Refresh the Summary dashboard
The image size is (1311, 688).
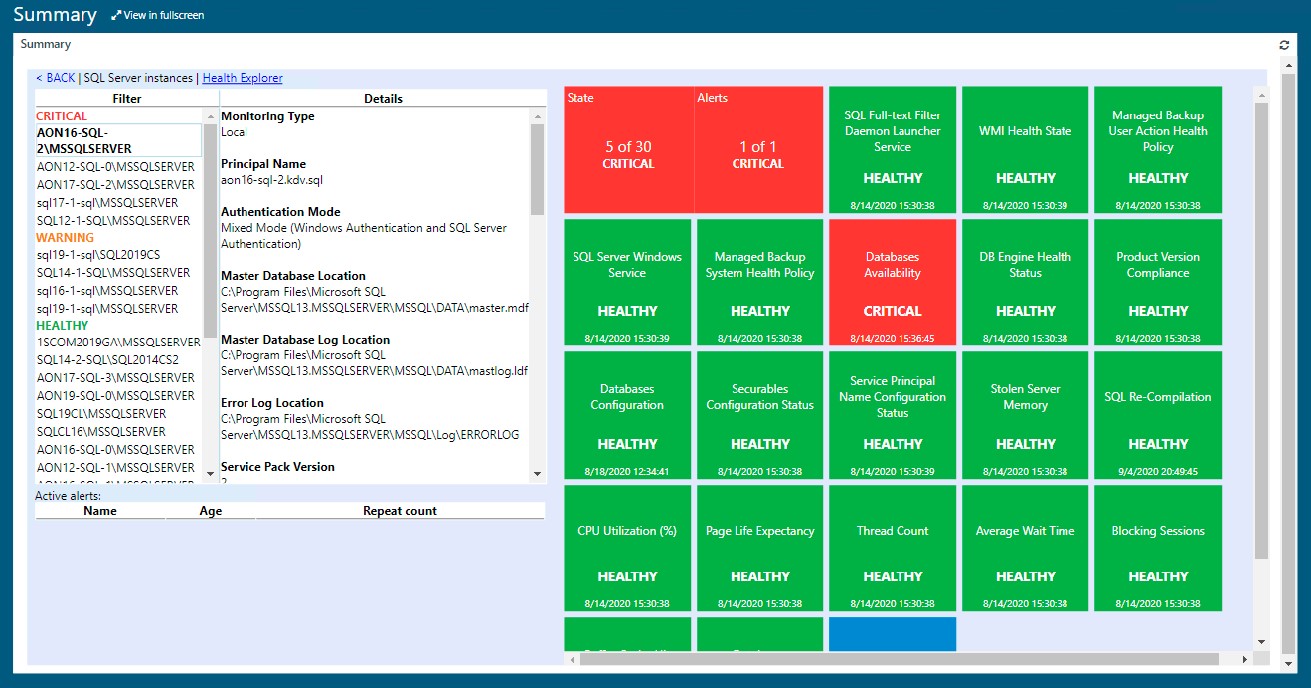coord(1283,44)
